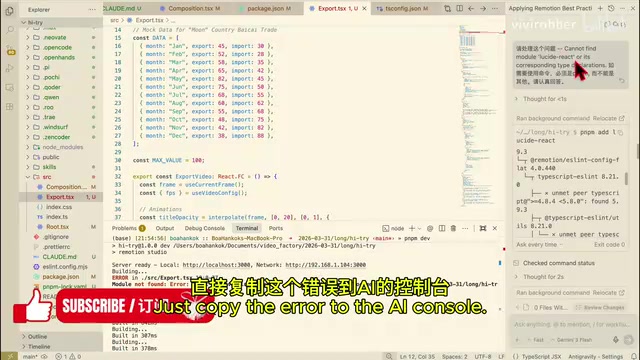This screenshot has height=360, width=640.
Task: Open editor more actions ellipsis
Action: pyautogui.click(x=494, y=9)
